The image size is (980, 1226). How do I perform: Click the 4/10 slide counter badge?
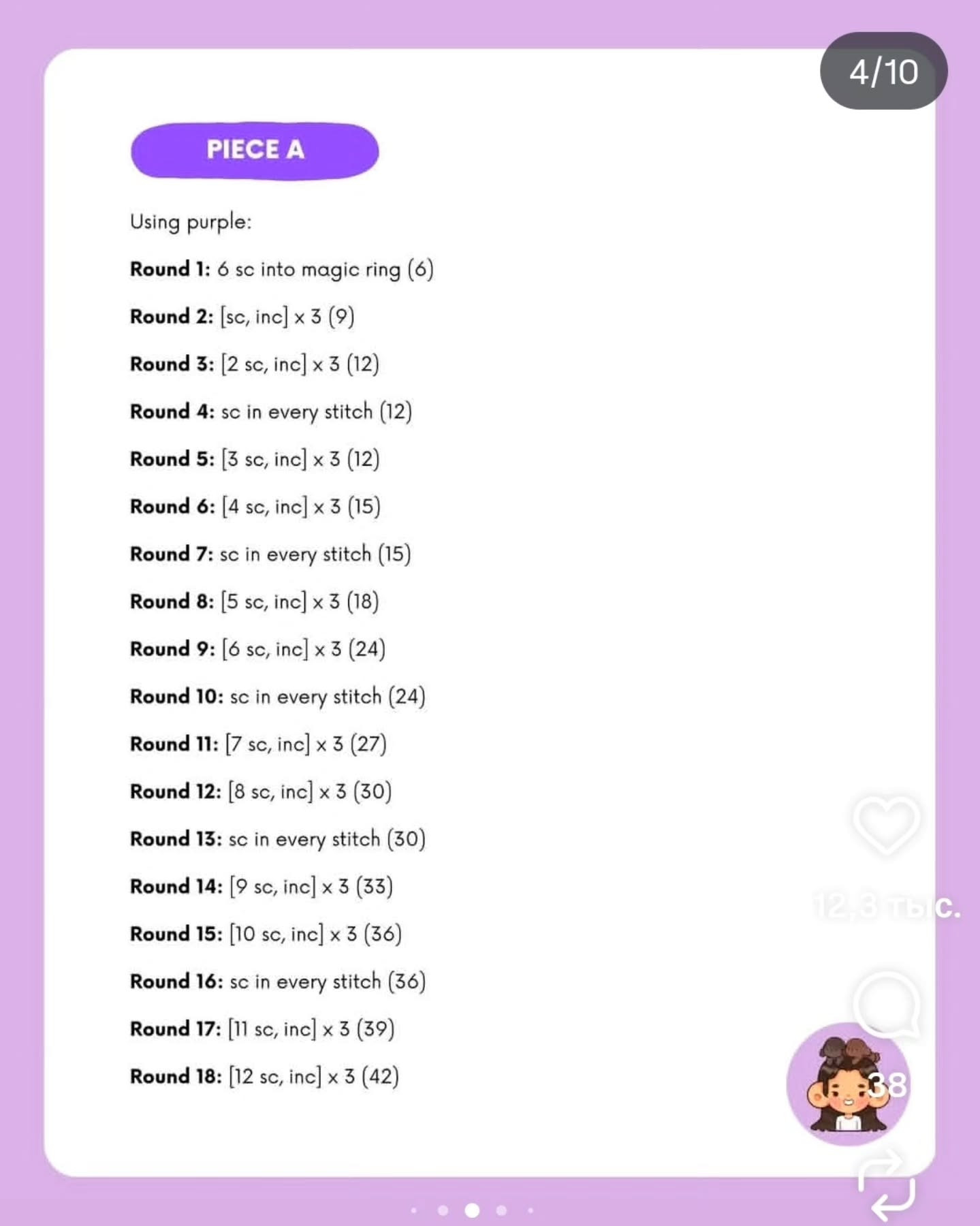coord(883,72)
